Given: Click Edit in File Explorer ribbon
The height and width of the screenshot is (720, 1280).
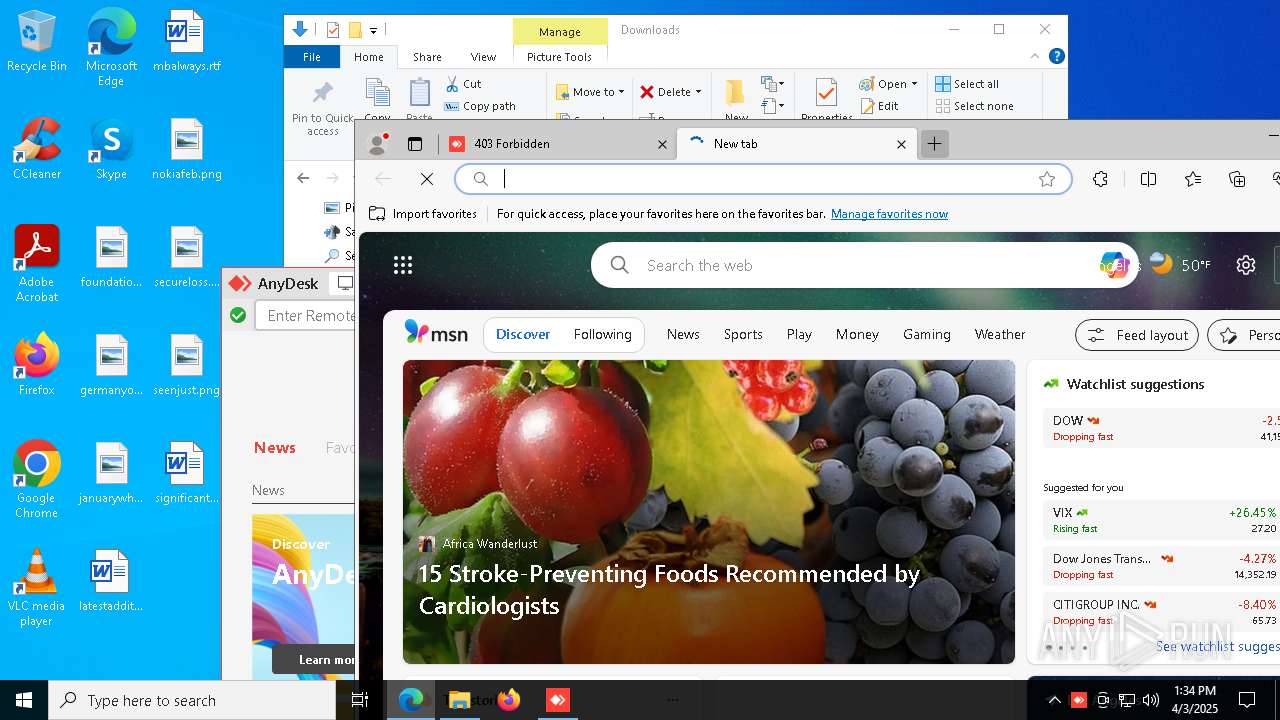Looking at the screenshot, I should [x=879, y=106].
